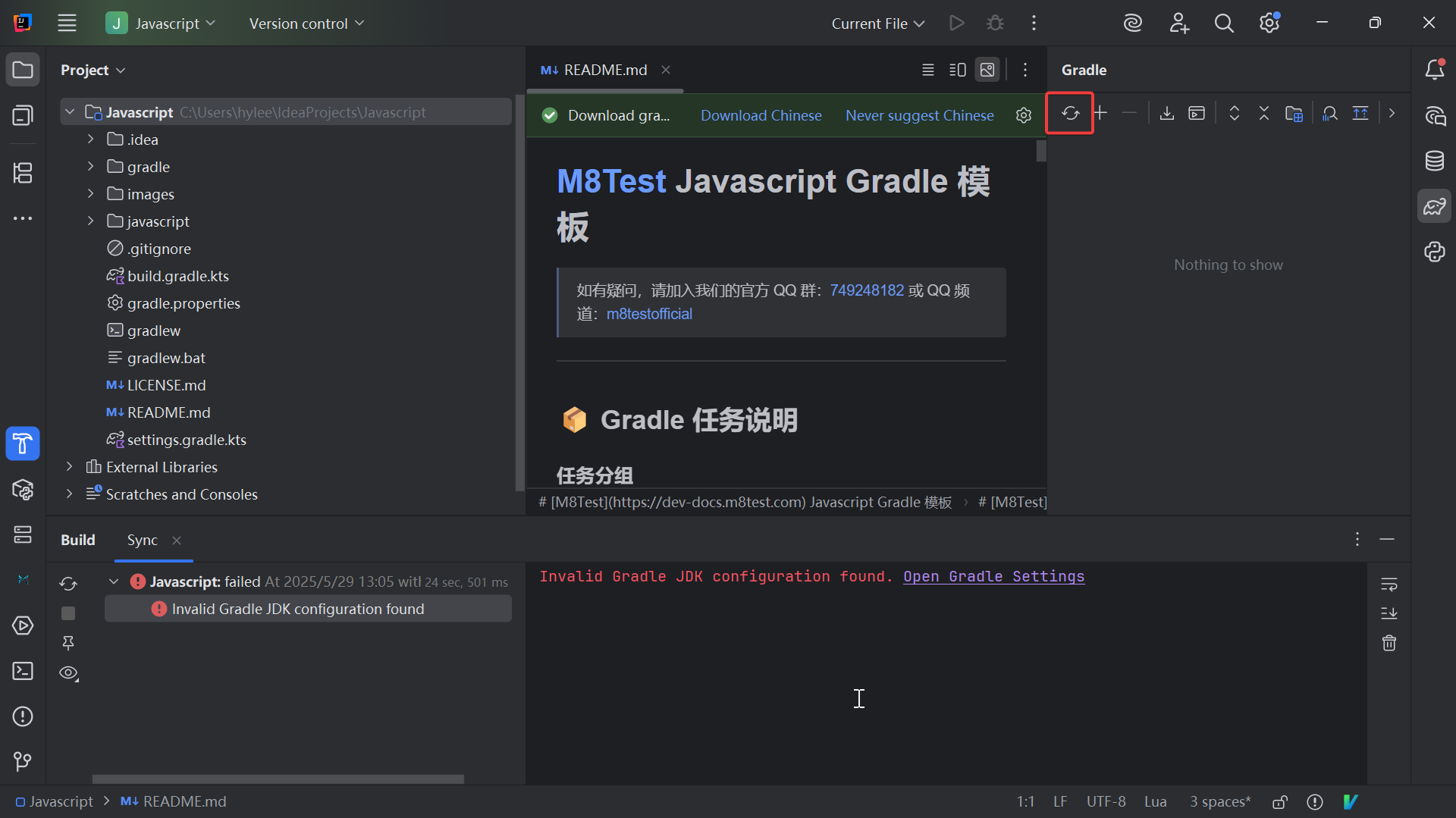Open Gradle settings from the banner gear icon
The width and height of the screenshot is (1456, 818).
pos(1024,115)
